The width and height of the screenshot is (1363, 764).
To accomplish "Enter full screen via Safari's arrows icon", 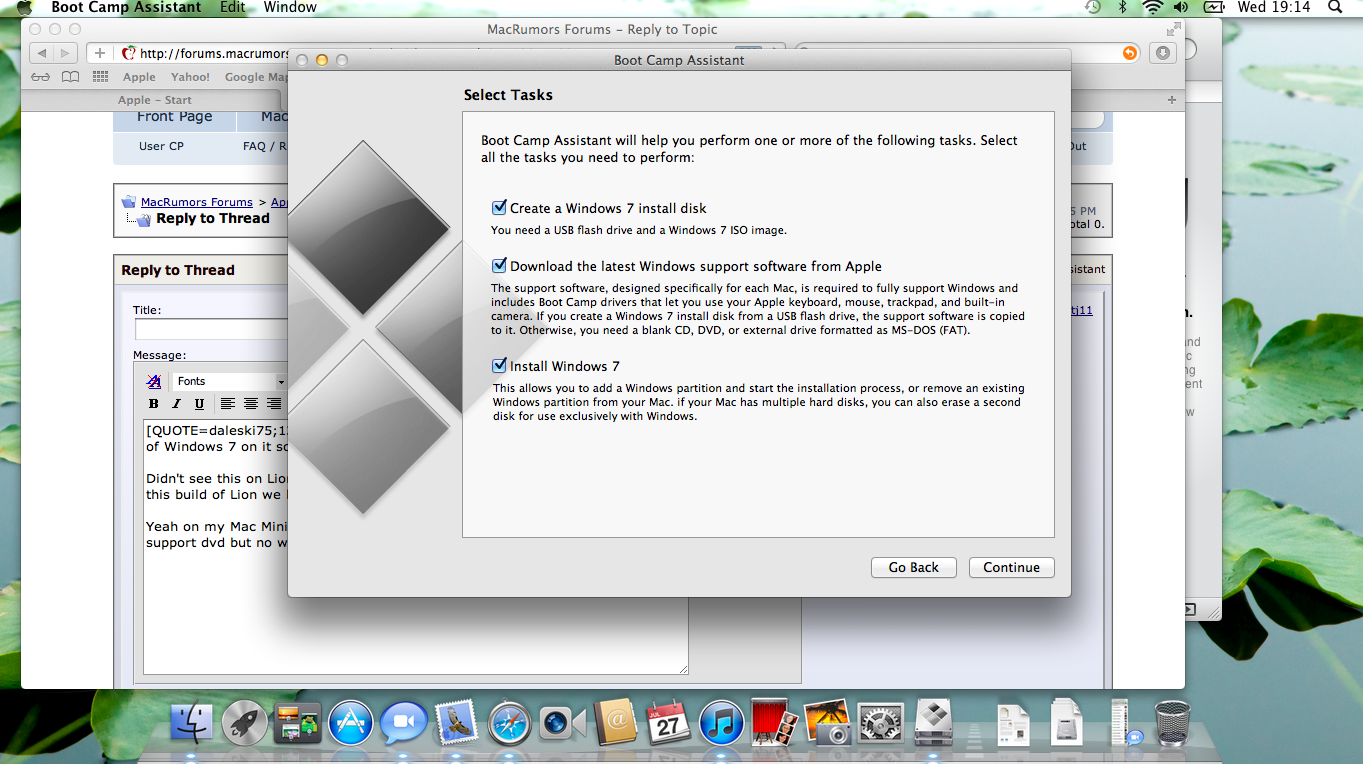I will pos(1172,30).
